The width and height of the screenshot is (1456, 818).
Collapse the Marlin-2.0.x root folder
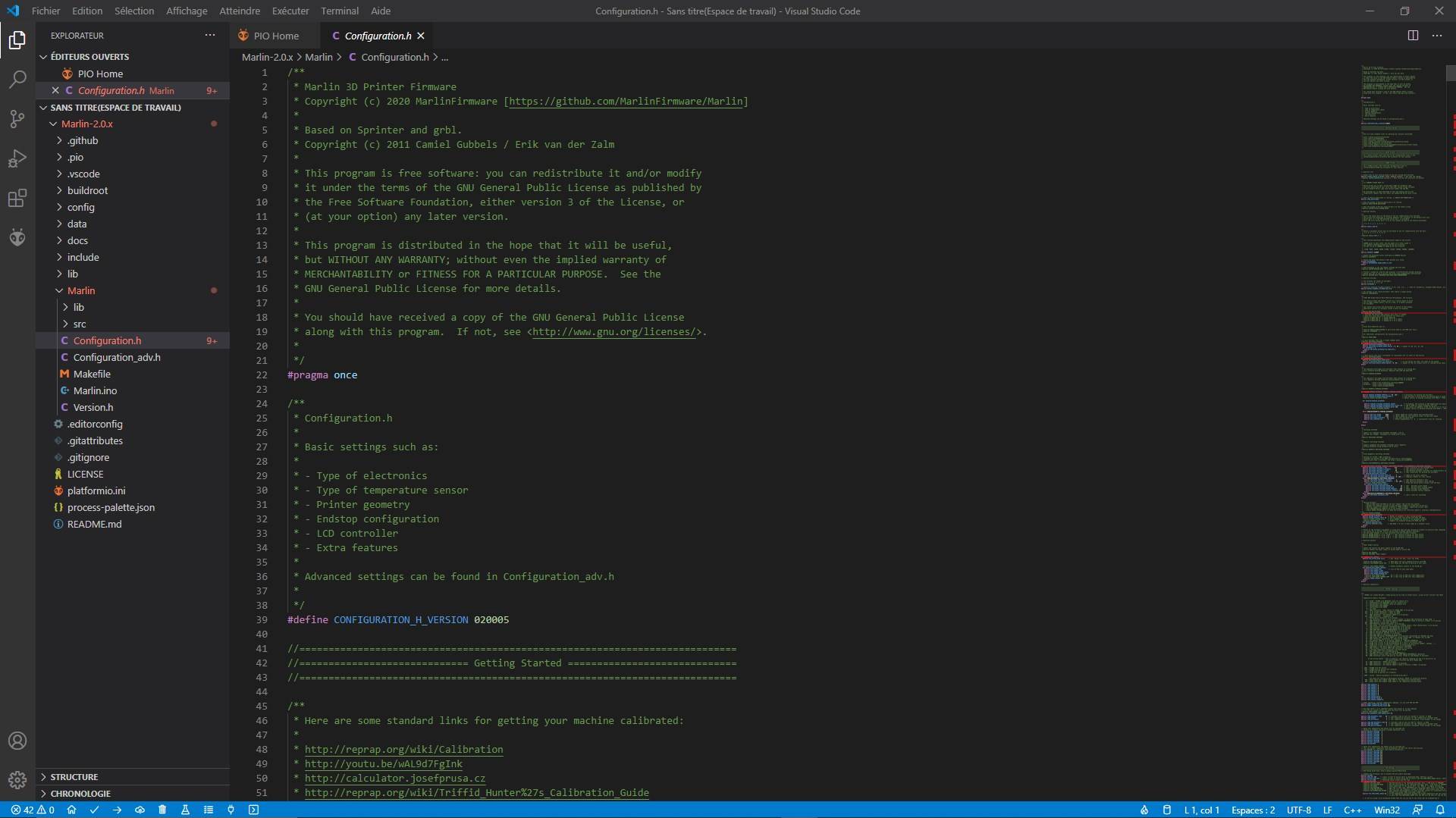87,124
